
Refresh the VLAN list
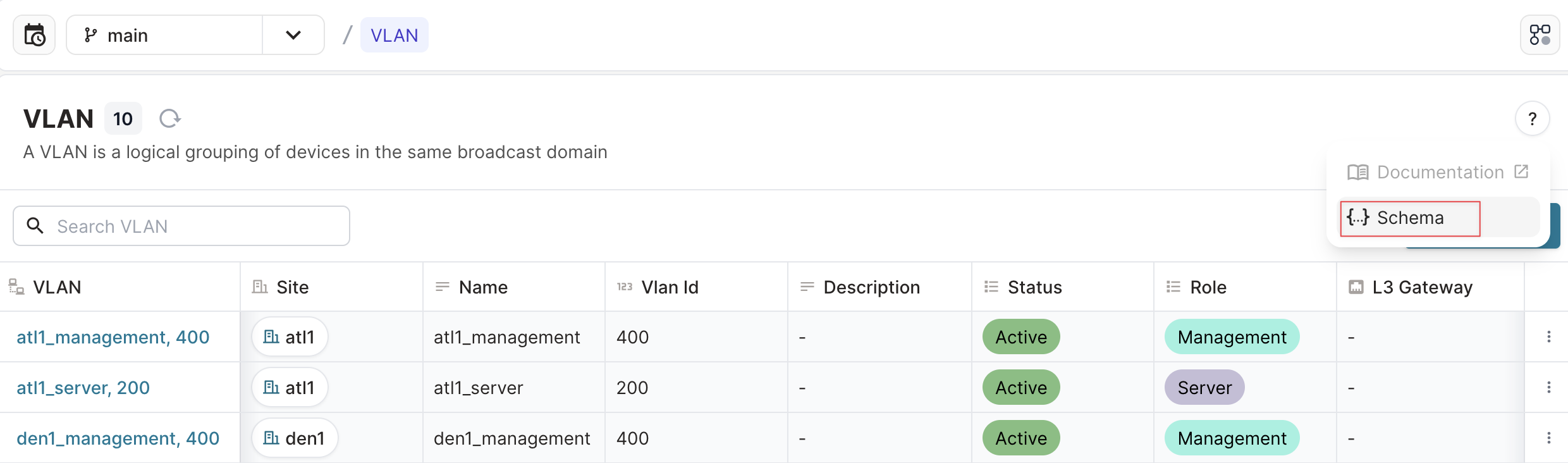[x=169, y=118]
